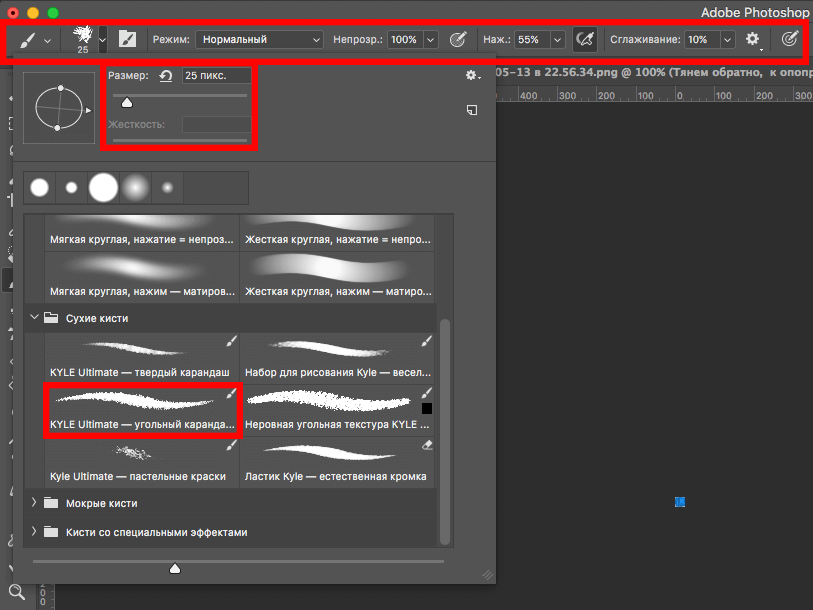Select the small hard round recent brush
Viewport: 813px width, 610px height.
[x=72, y=188]
